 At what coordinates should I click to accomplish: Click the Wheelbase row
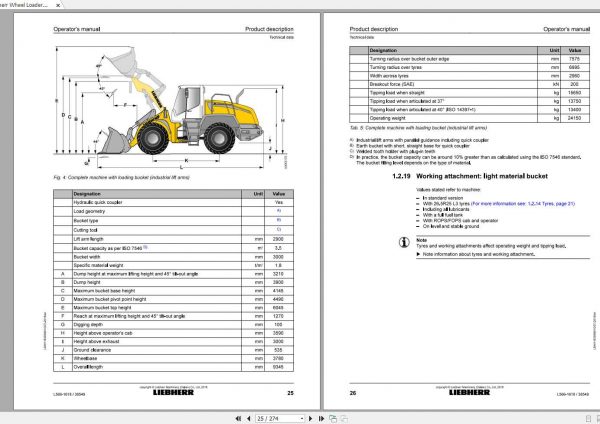point(173,358)
